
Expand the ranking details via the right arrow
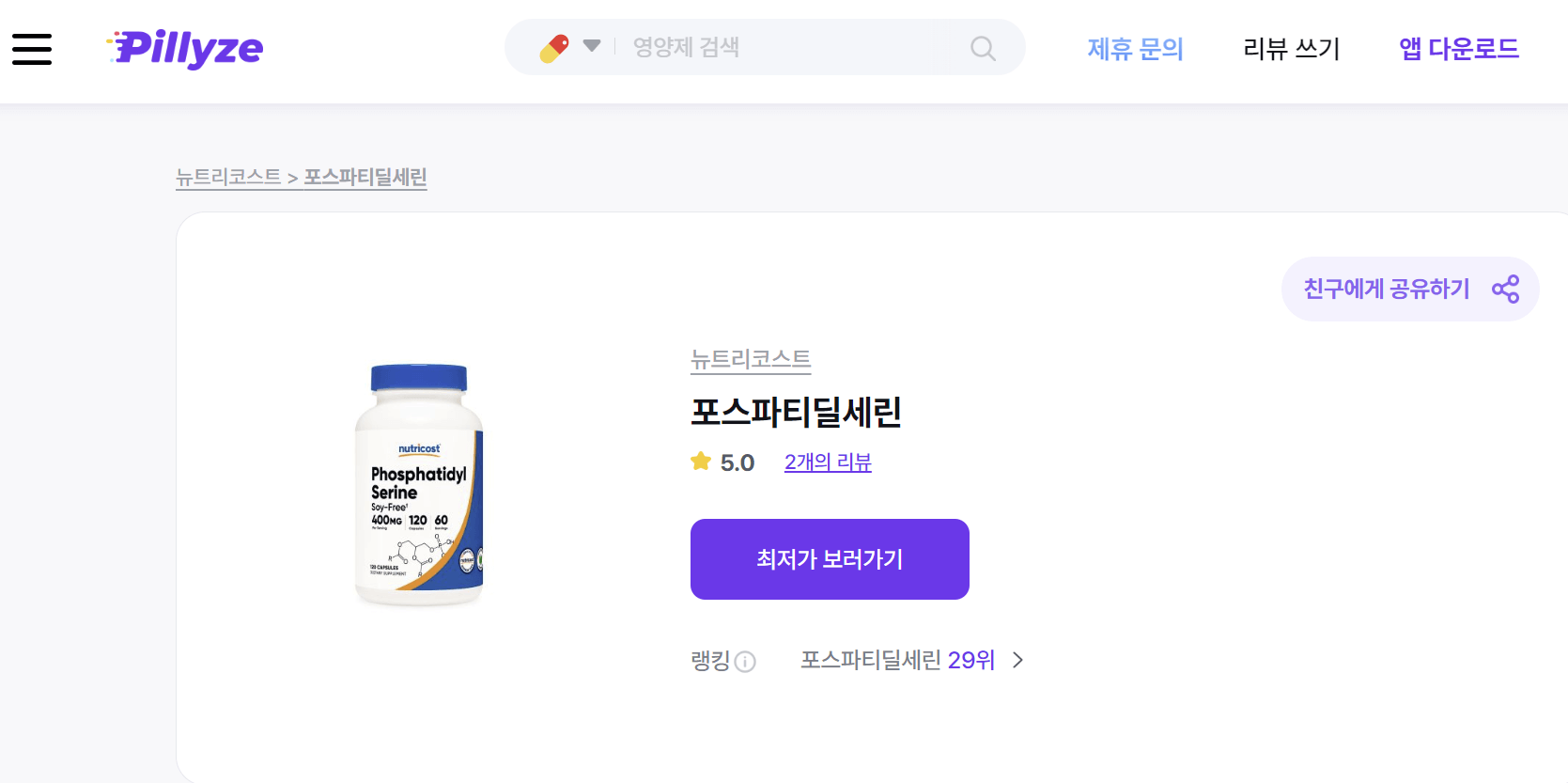tap(1017, 661)
